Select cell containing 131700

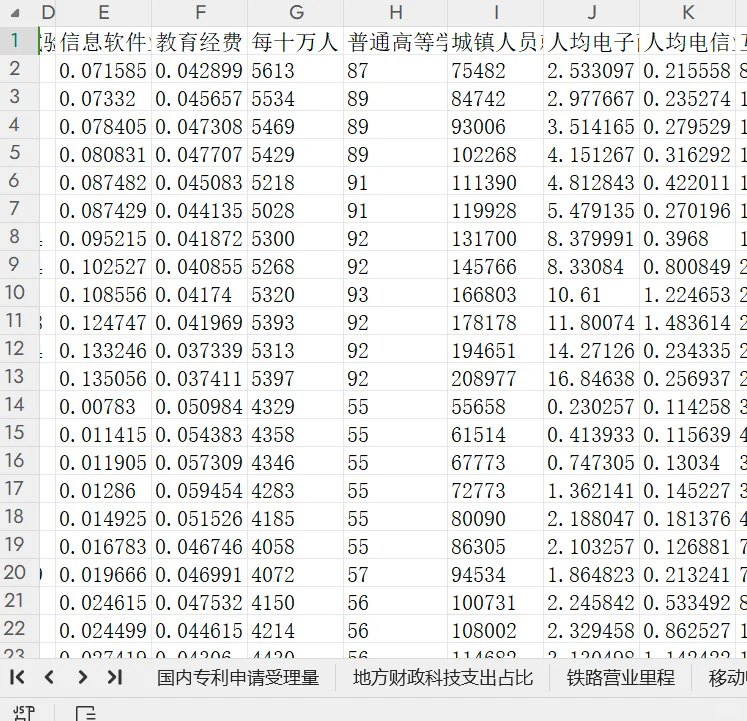pyautogui.click(x=496, y=238)
